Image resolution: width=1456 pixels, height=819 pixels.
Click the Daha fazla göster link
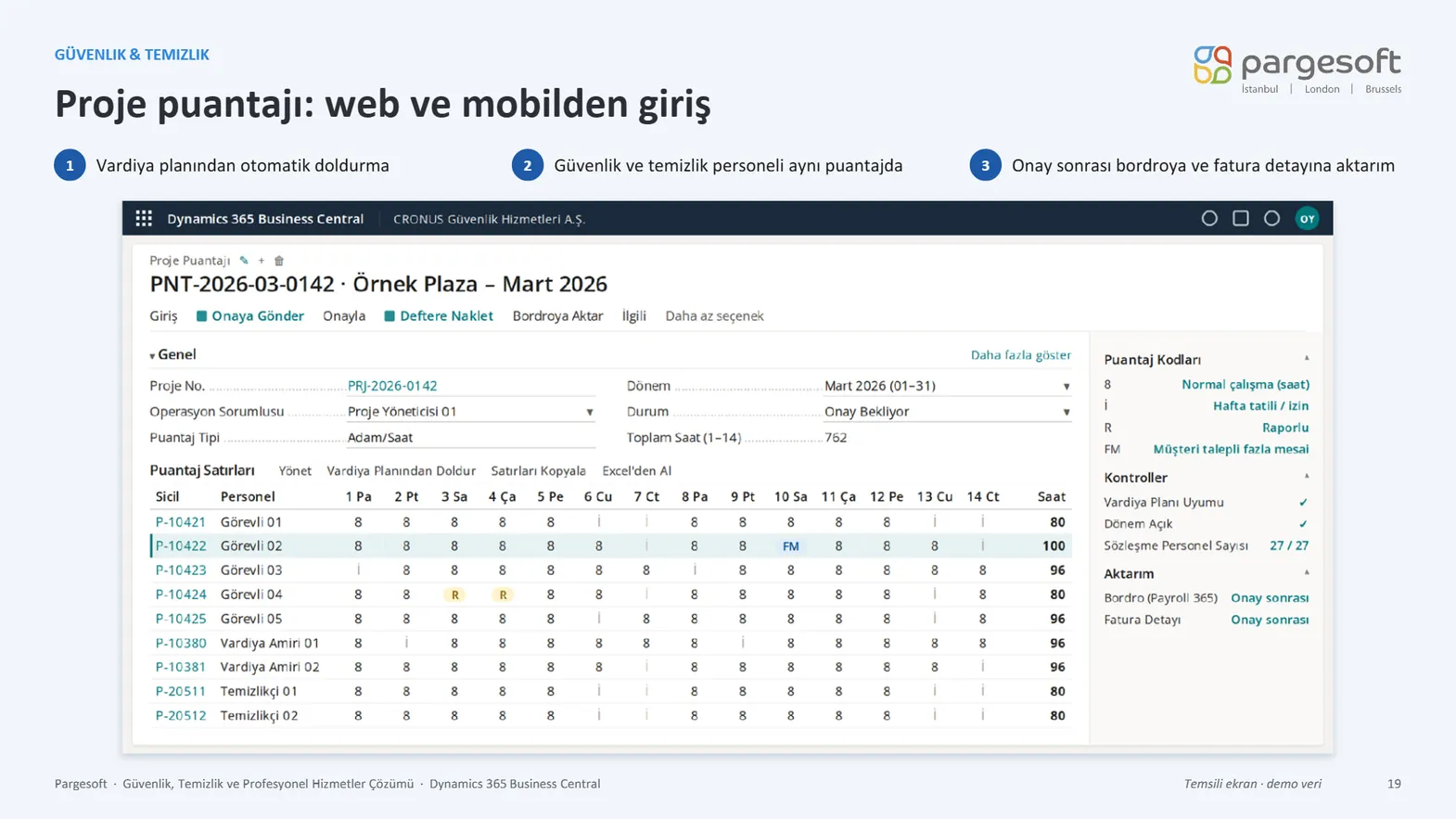click(x=1020, y=355)
